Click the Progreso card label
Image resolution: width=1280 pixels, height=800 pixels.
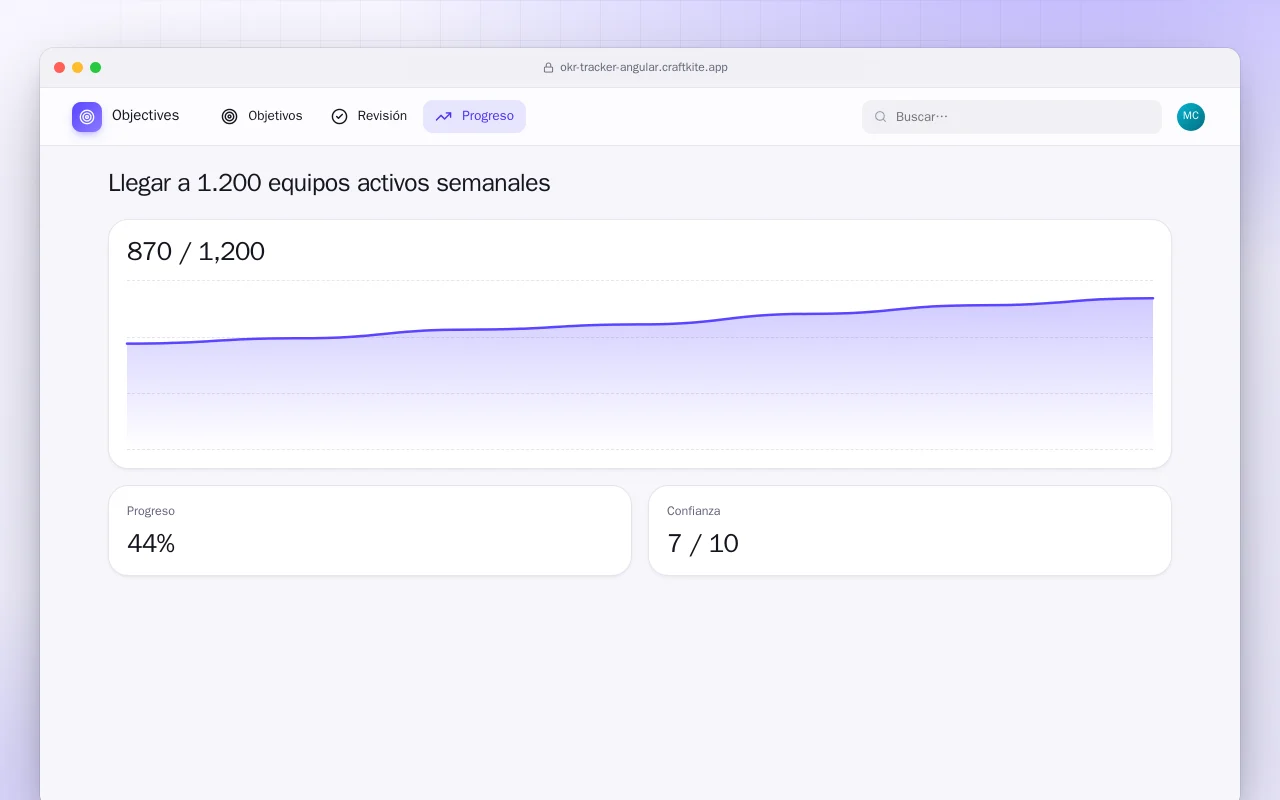pyautogui.click(x=151, y=511)
